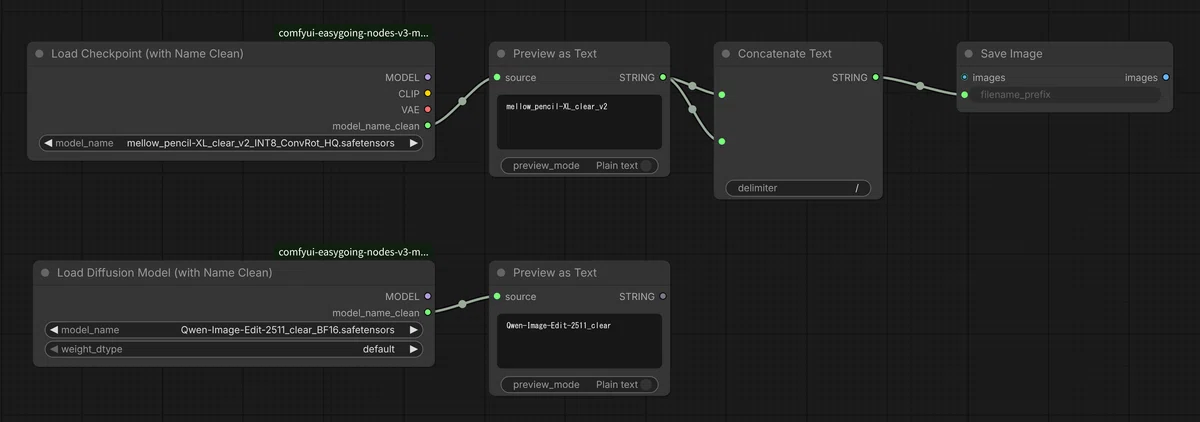Step weight_dtype forward with its right arrow
1200x422 pixels.
414,350
